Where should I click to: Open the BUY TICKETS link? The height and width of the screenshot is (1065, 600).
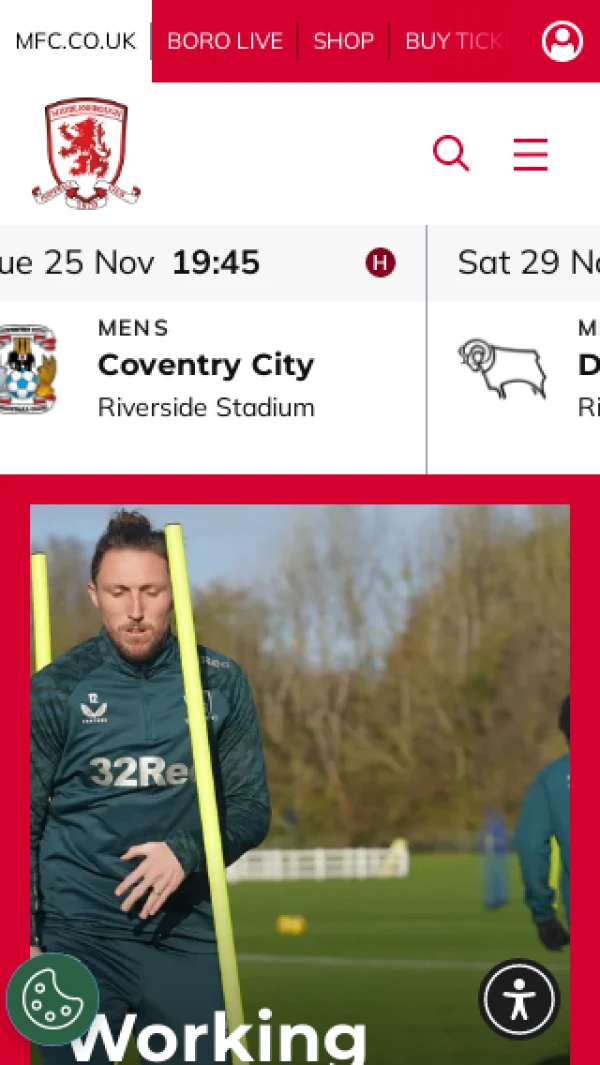tap(457, 41)
